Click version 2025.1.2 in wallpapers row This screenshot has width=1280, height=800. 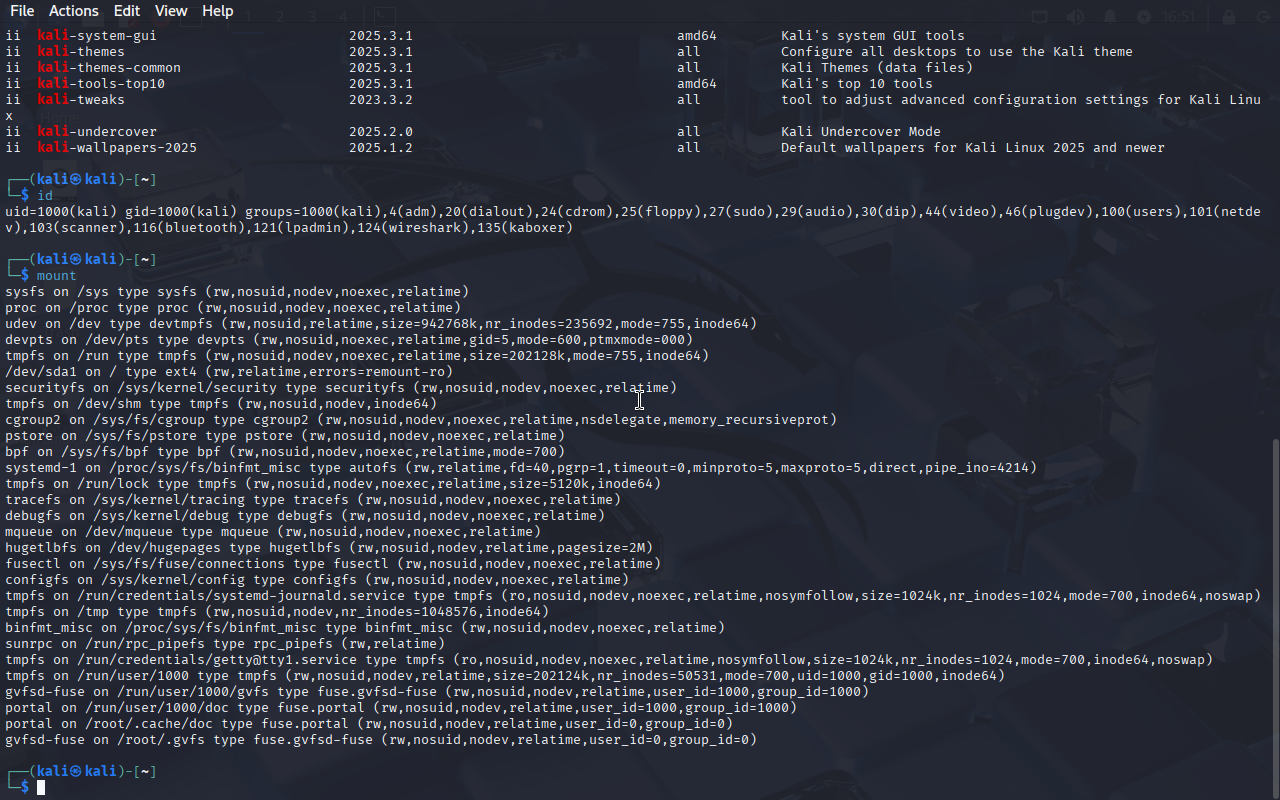pyautogui.click(x=381, y=147)
